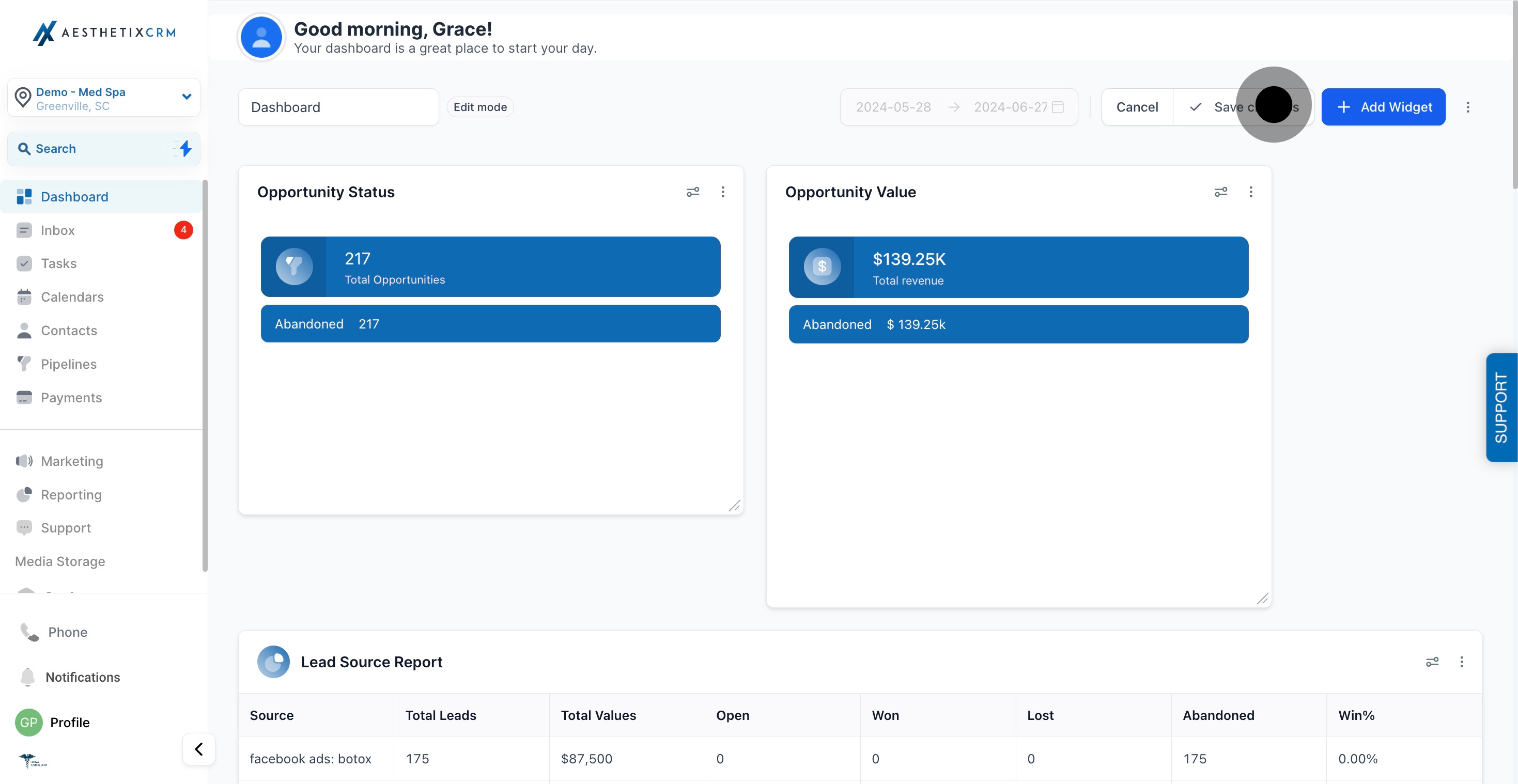Click the Add Widget button
Viewport: 1518px width, 784px height.
1383,107
